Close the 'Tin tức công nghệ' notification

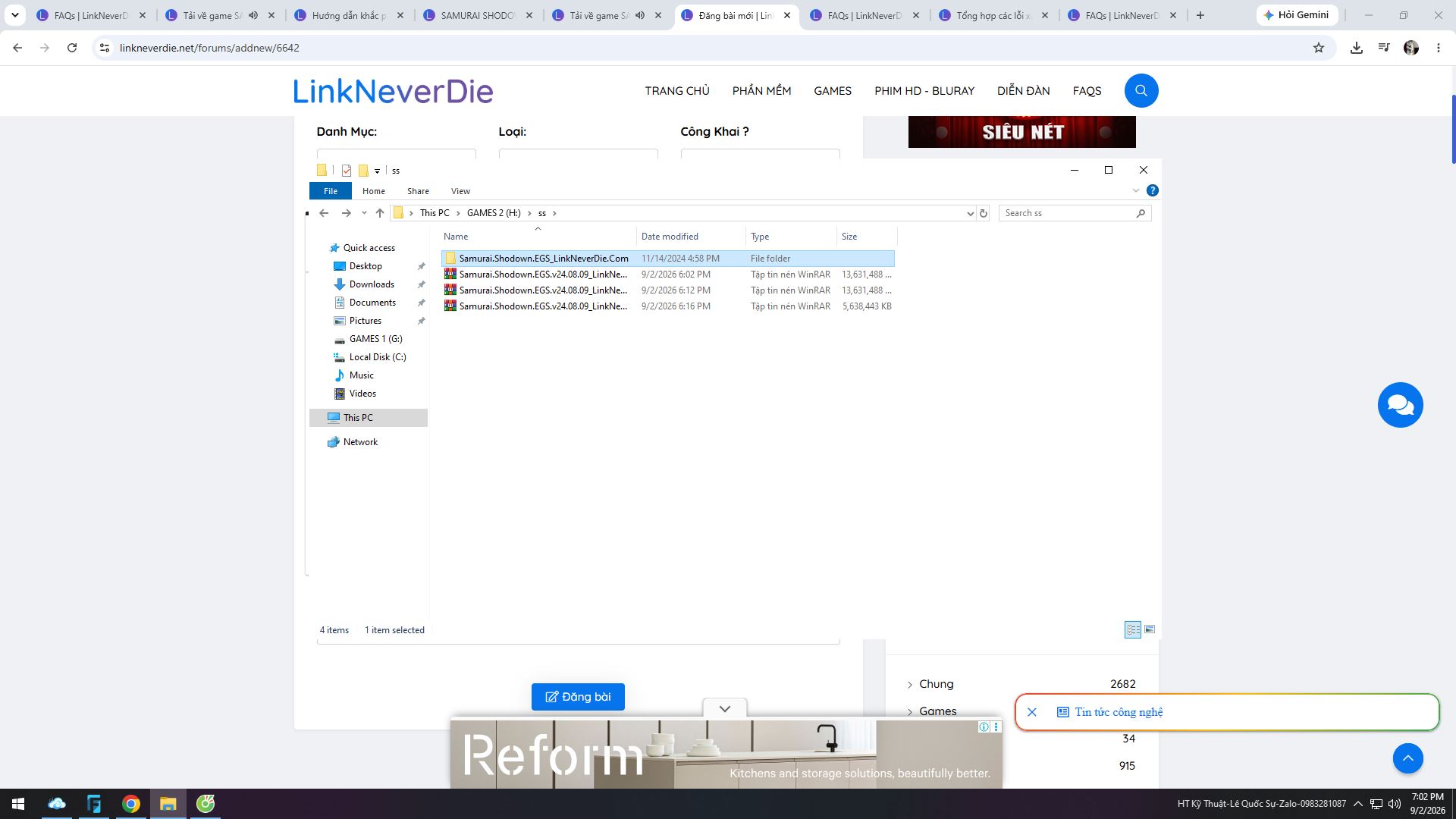[1032, 712]
